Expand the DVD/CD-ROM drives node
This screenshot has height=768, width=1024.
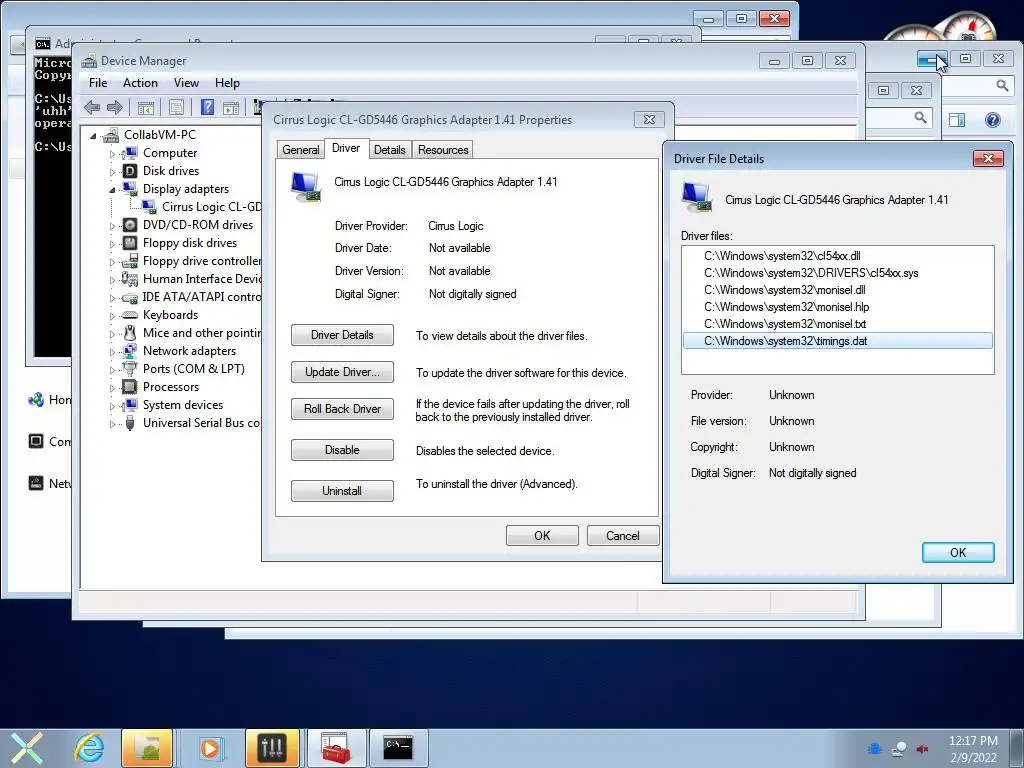(112, 226)
